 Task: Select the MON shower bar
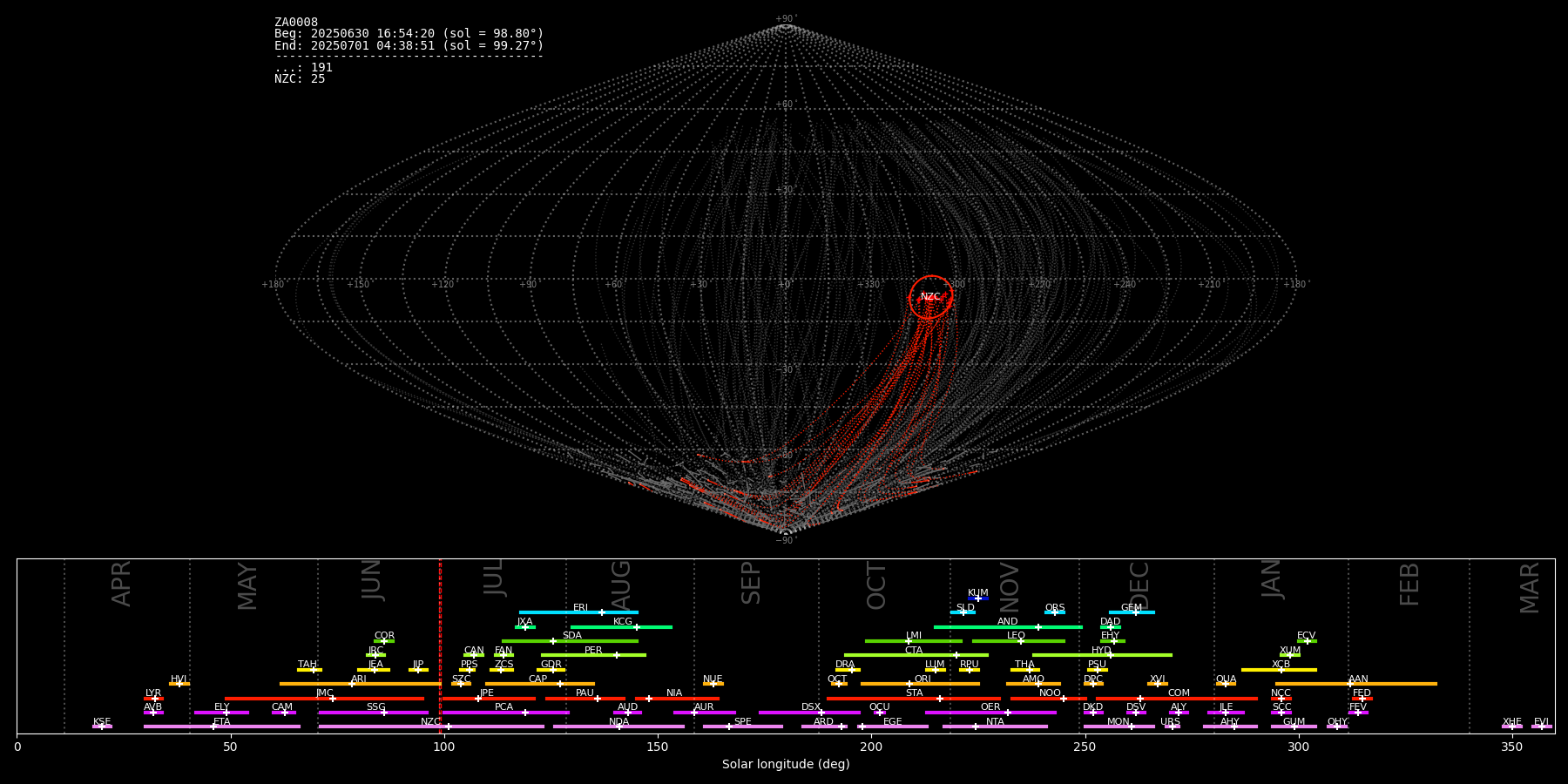click(1119, 727)
